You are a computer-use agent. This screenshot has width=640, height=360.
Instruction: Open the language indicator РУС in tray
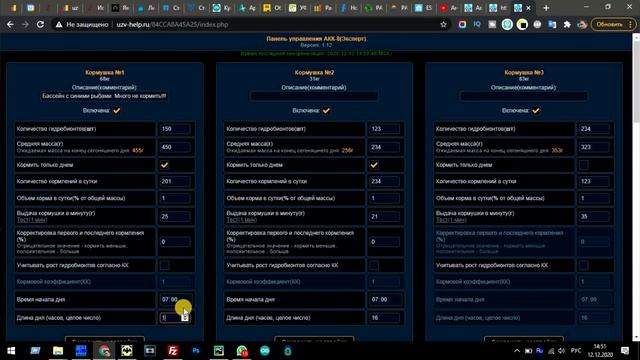tap(576, 351)
